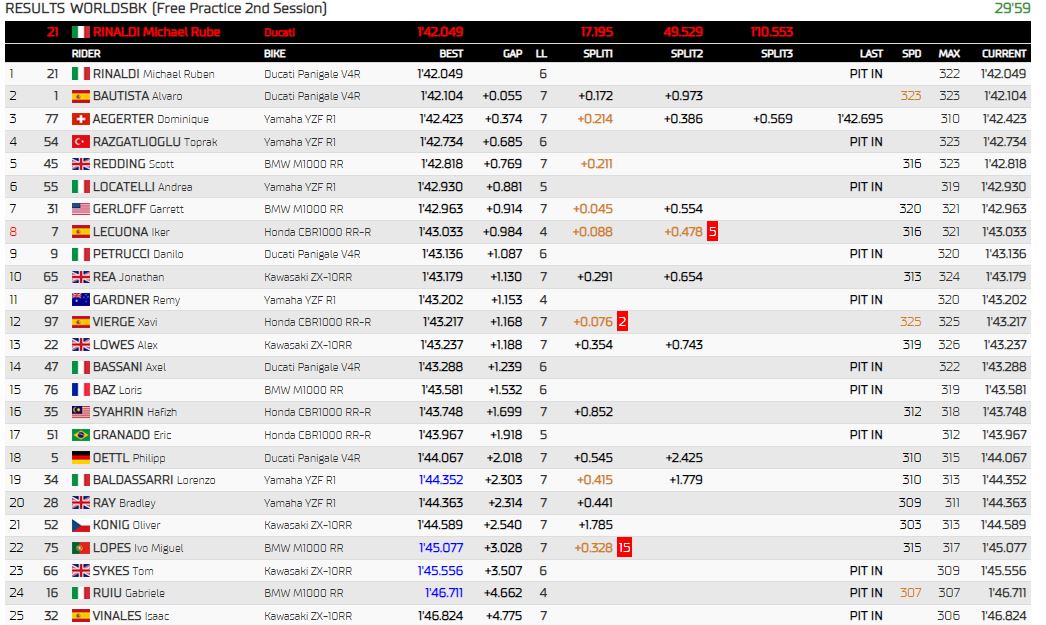The image size is (1046, 625).
Task: Click the Italian flag beside BASSANI Axel
Action: pos(81,367)
